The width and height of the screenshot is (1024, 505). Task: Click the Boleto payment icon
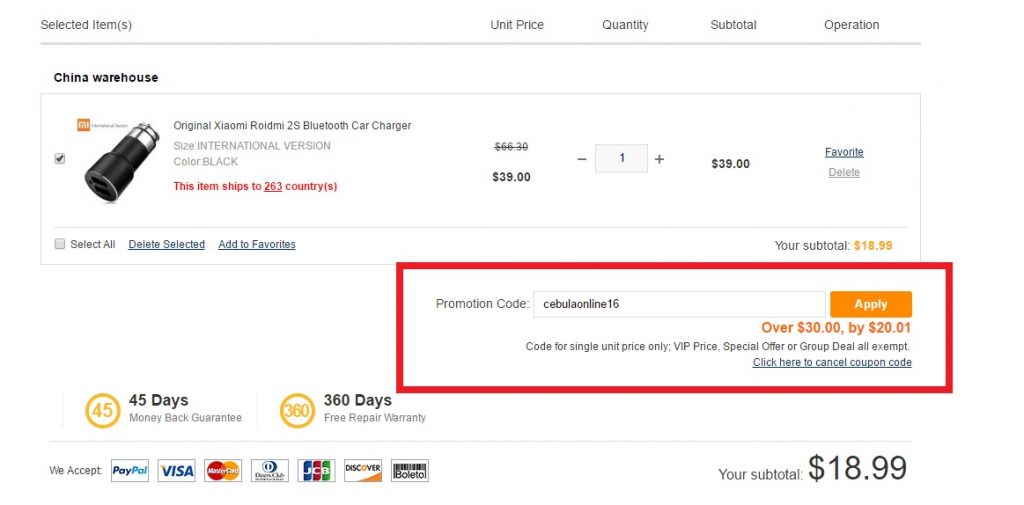pos(410,470)
